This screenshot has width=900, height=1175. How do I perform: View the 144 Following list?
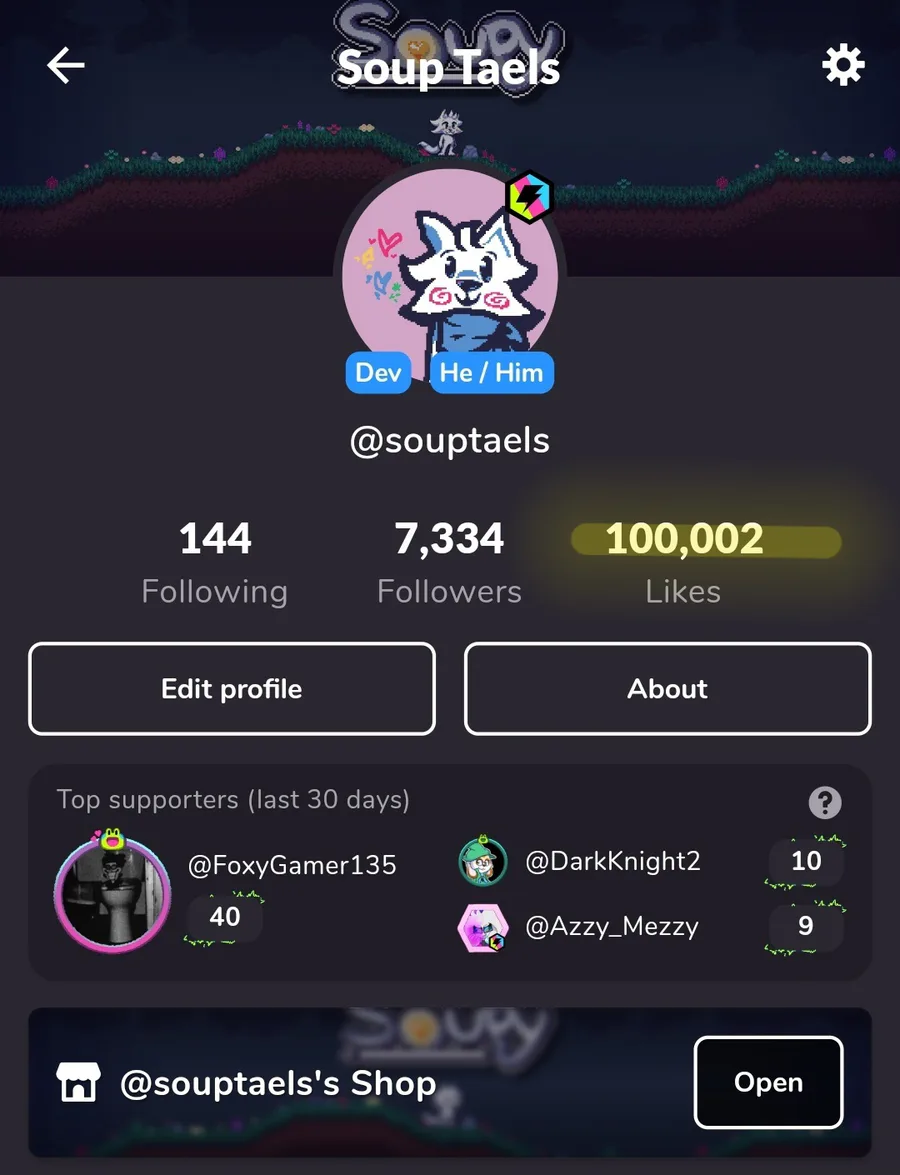215,563
